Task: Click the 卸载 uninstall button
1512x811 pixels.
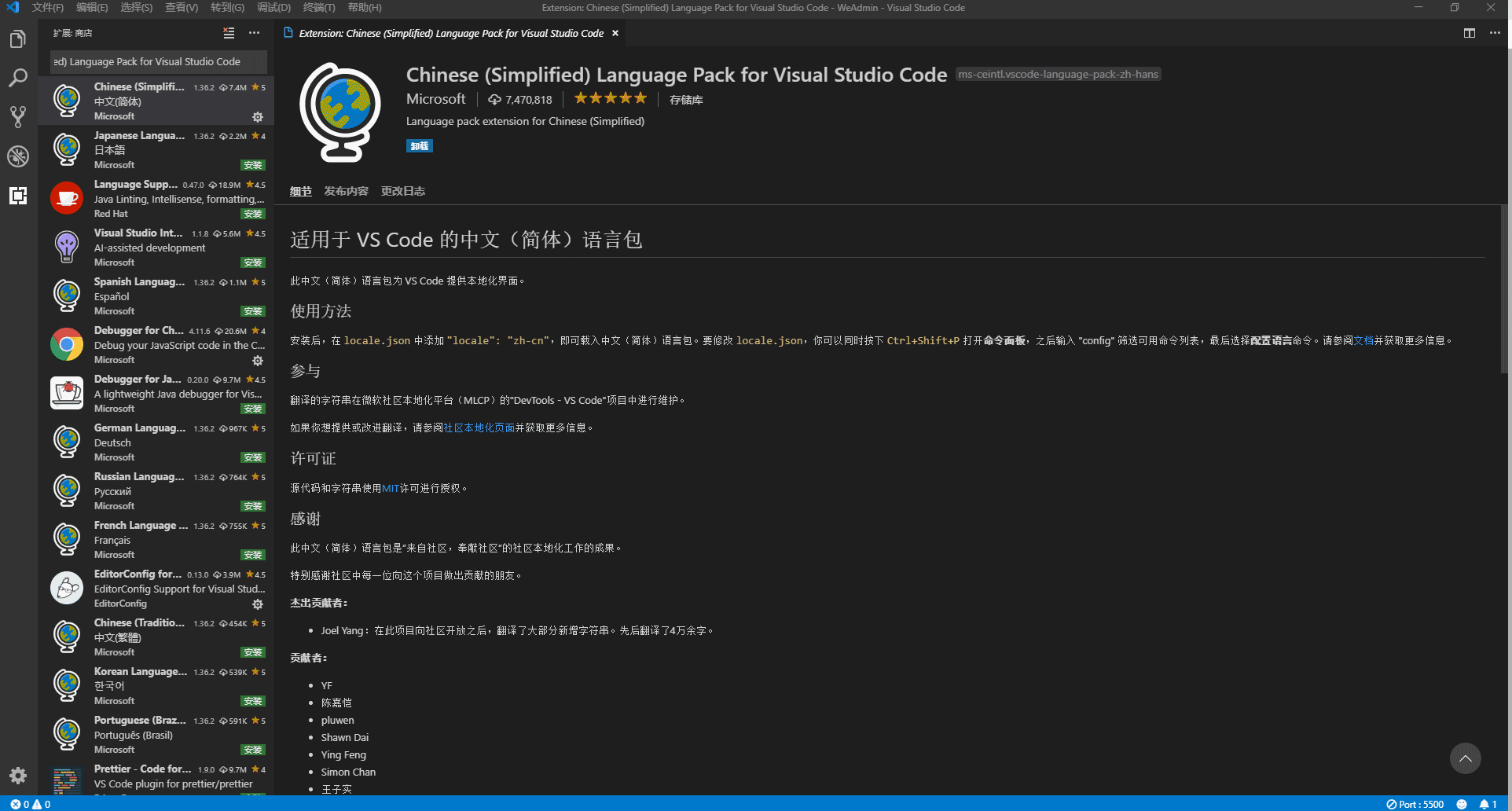Action: click(419, 146)
